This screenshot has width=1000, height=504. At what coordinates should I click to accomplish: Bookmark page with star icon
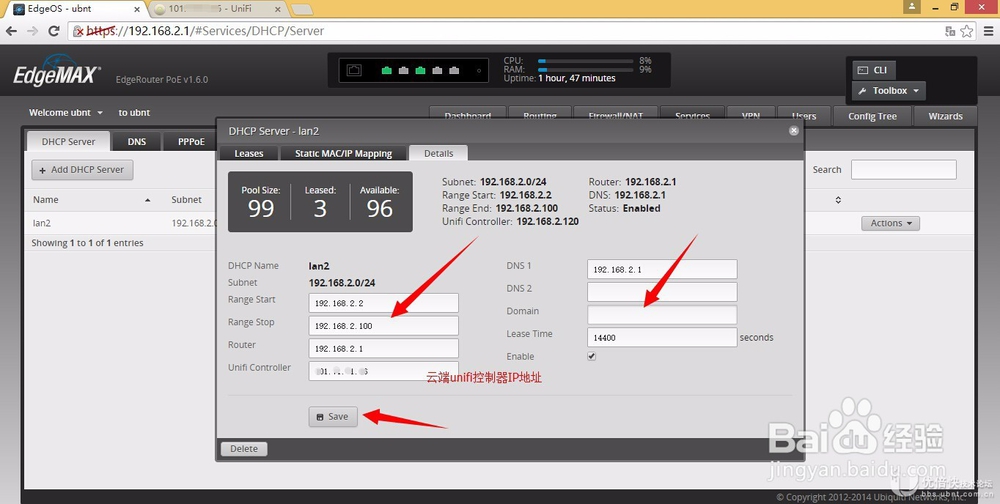point(967,31)
